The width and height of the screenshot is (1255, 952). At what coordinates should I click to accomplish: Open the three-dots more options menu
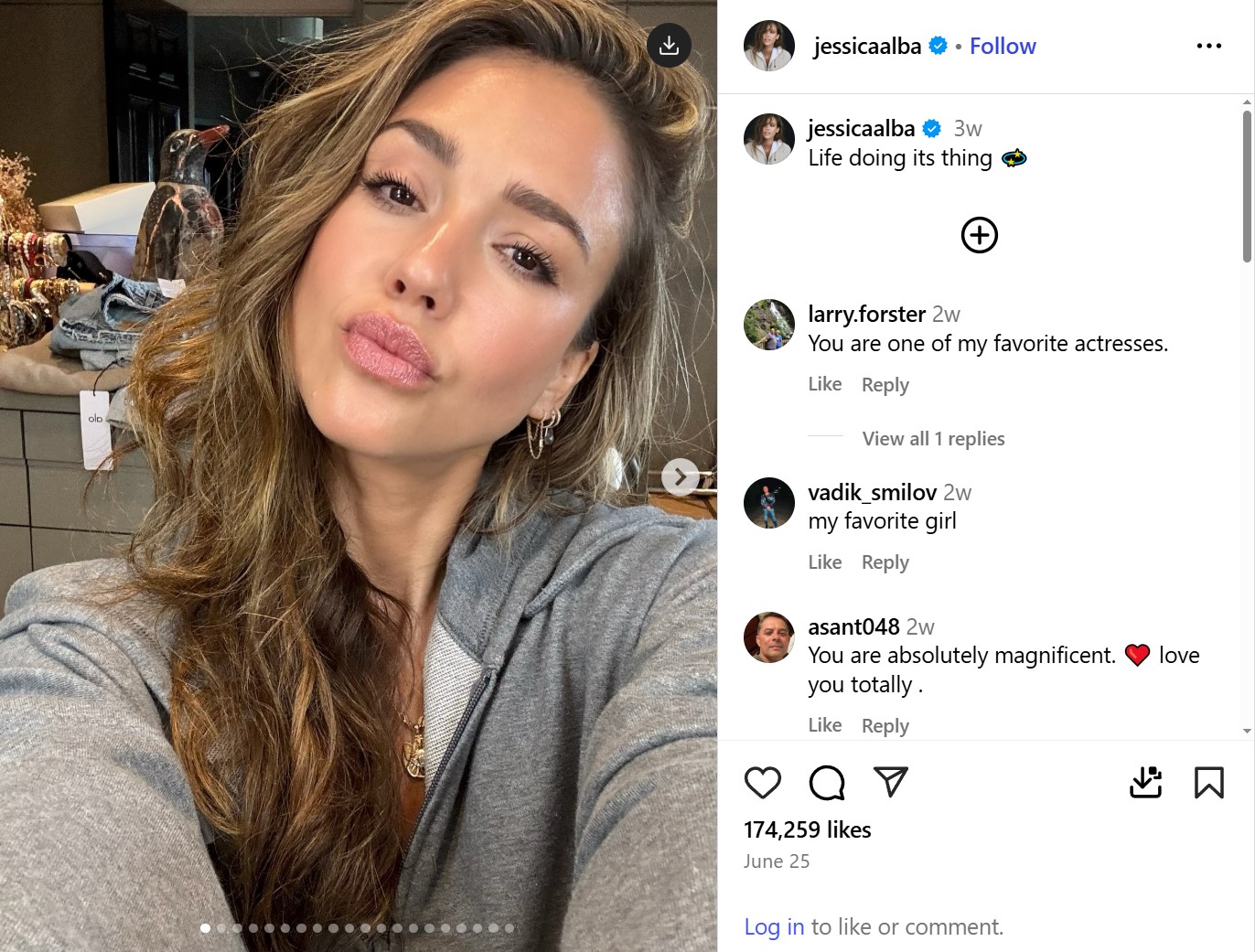point(1208,46)
